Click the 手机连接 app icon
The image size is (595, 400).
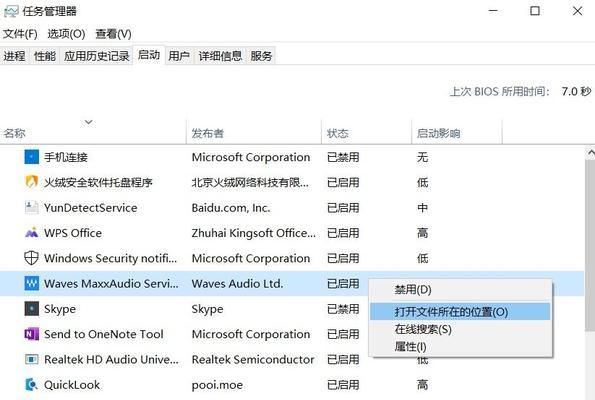(x=31, y=157)
